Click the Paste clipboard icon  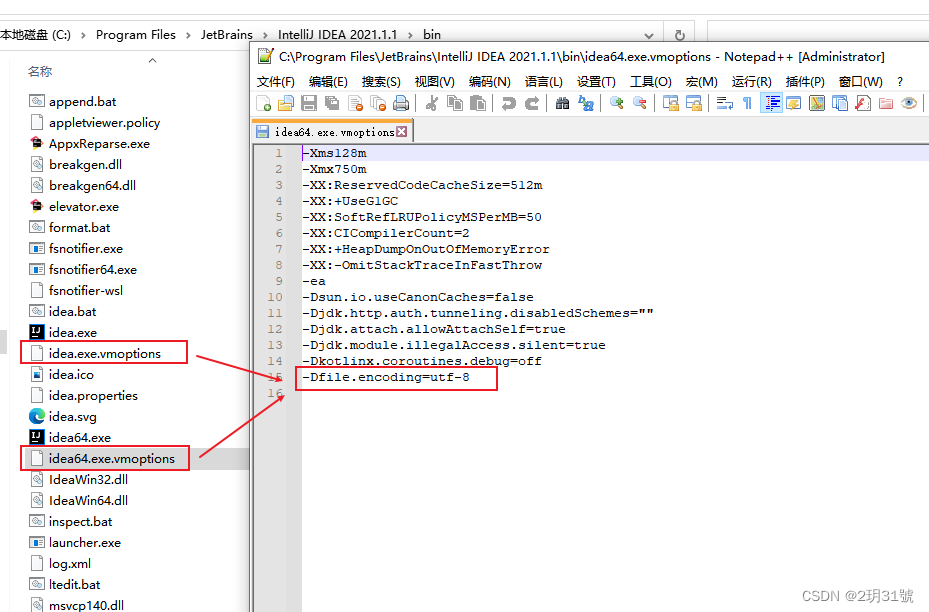pyautogui.click(x=478, y=104)
